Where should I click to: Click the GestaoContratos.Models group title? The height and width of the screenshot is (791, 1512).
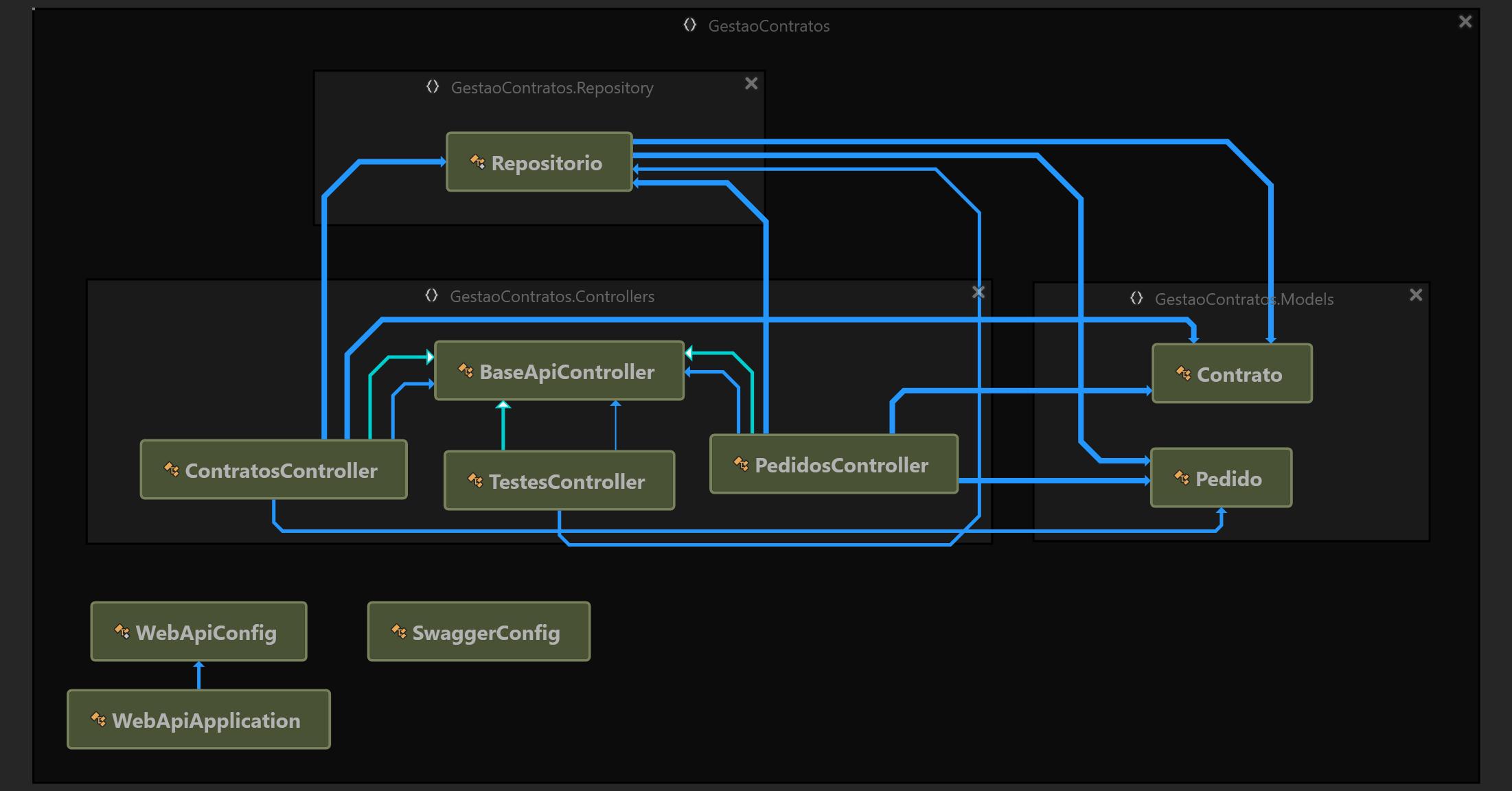coord(1244,299)
